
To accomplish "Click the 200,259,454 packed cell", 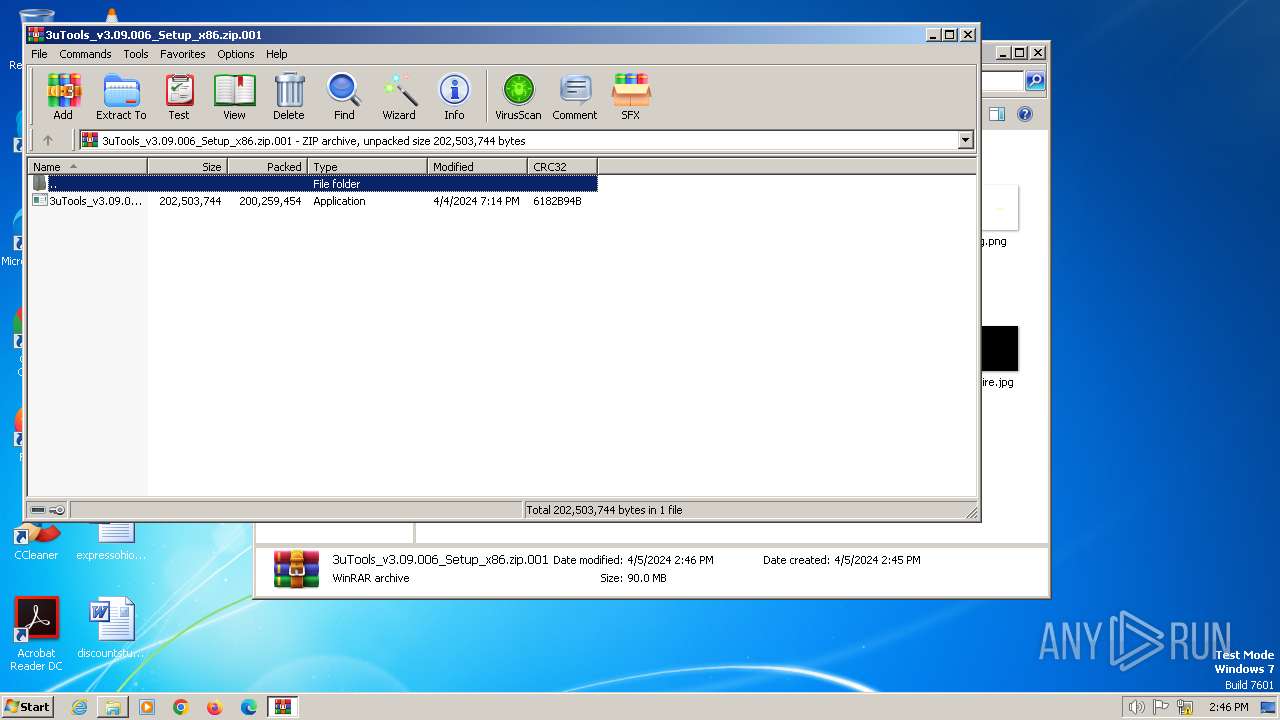I will point(270,201).
